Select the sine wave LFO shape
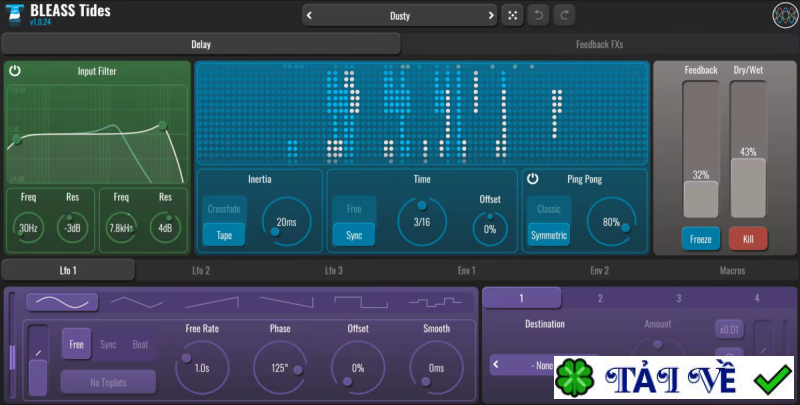 [x=62, y=301]
